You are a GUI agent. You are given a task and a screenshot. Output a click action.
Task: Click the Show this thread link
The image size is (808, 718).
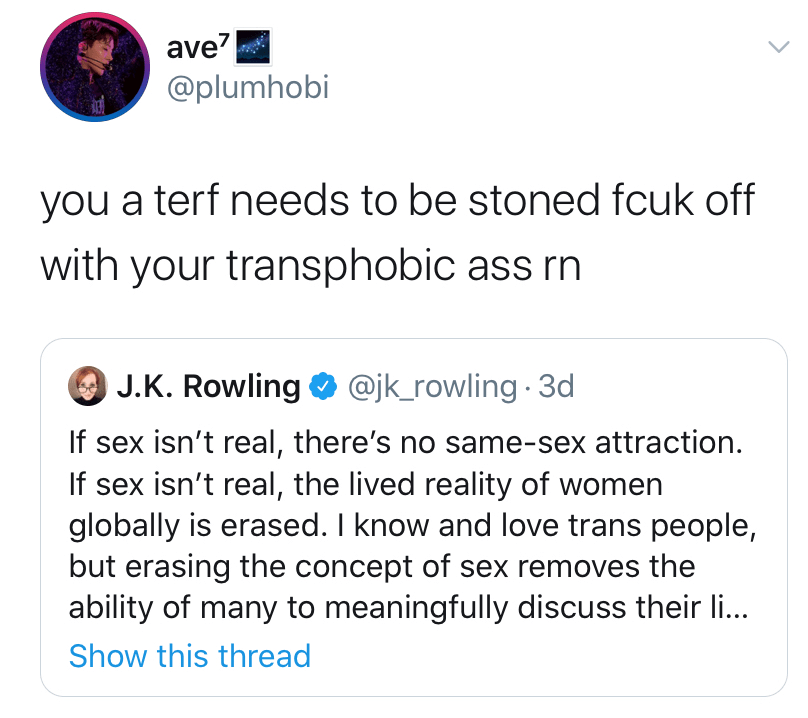[190, 656]
